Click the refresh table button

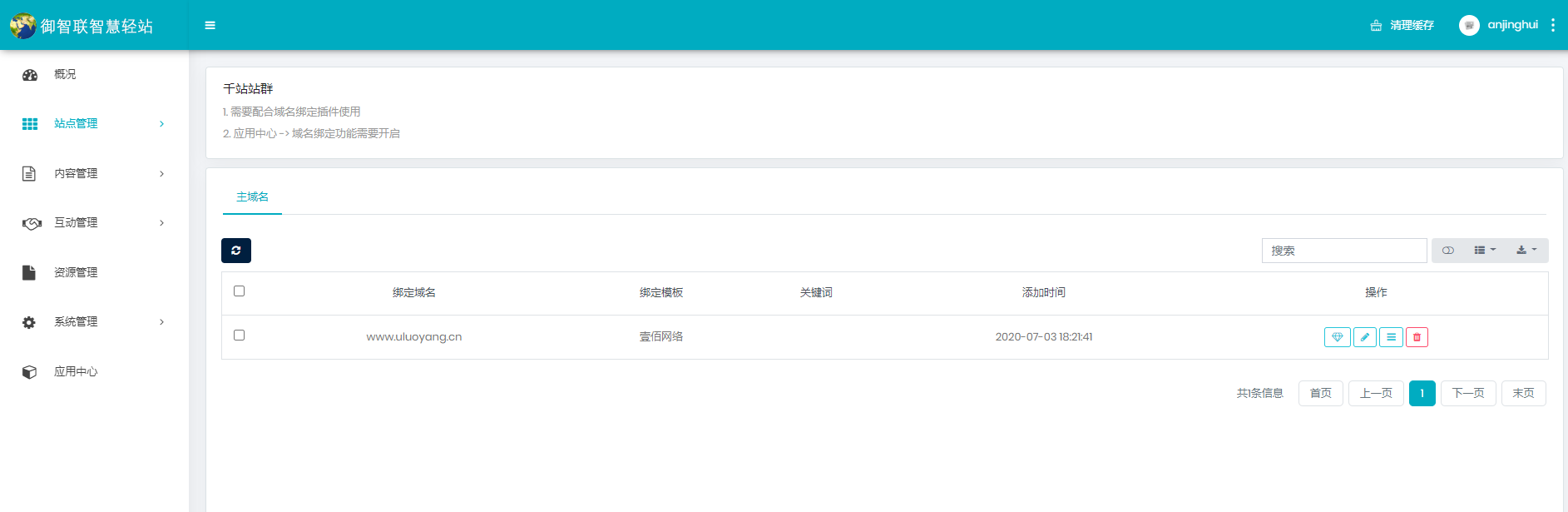coord(236,251)
